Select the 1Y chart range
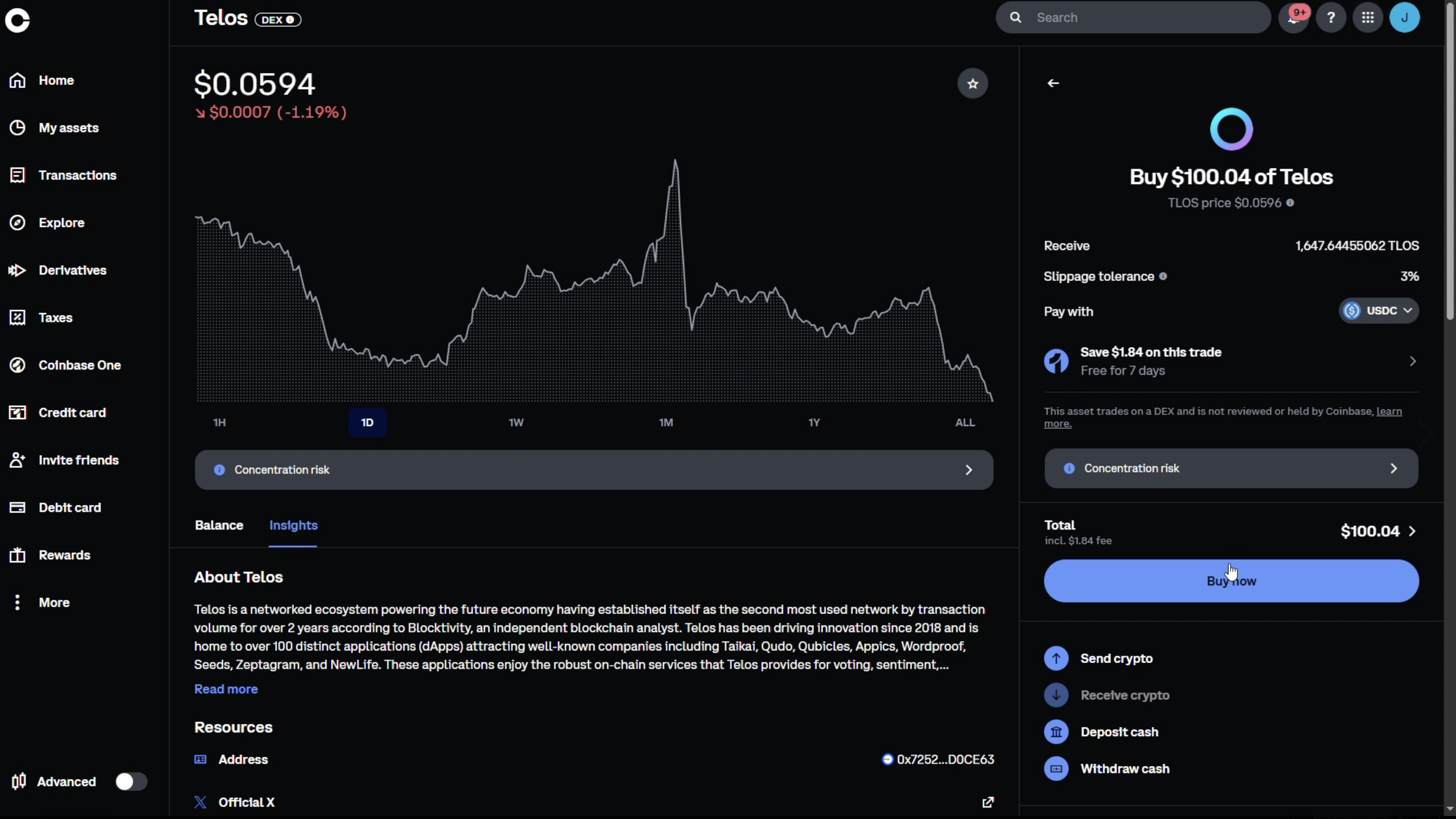This screenshot has height=819, width=1456. (814, 423)
